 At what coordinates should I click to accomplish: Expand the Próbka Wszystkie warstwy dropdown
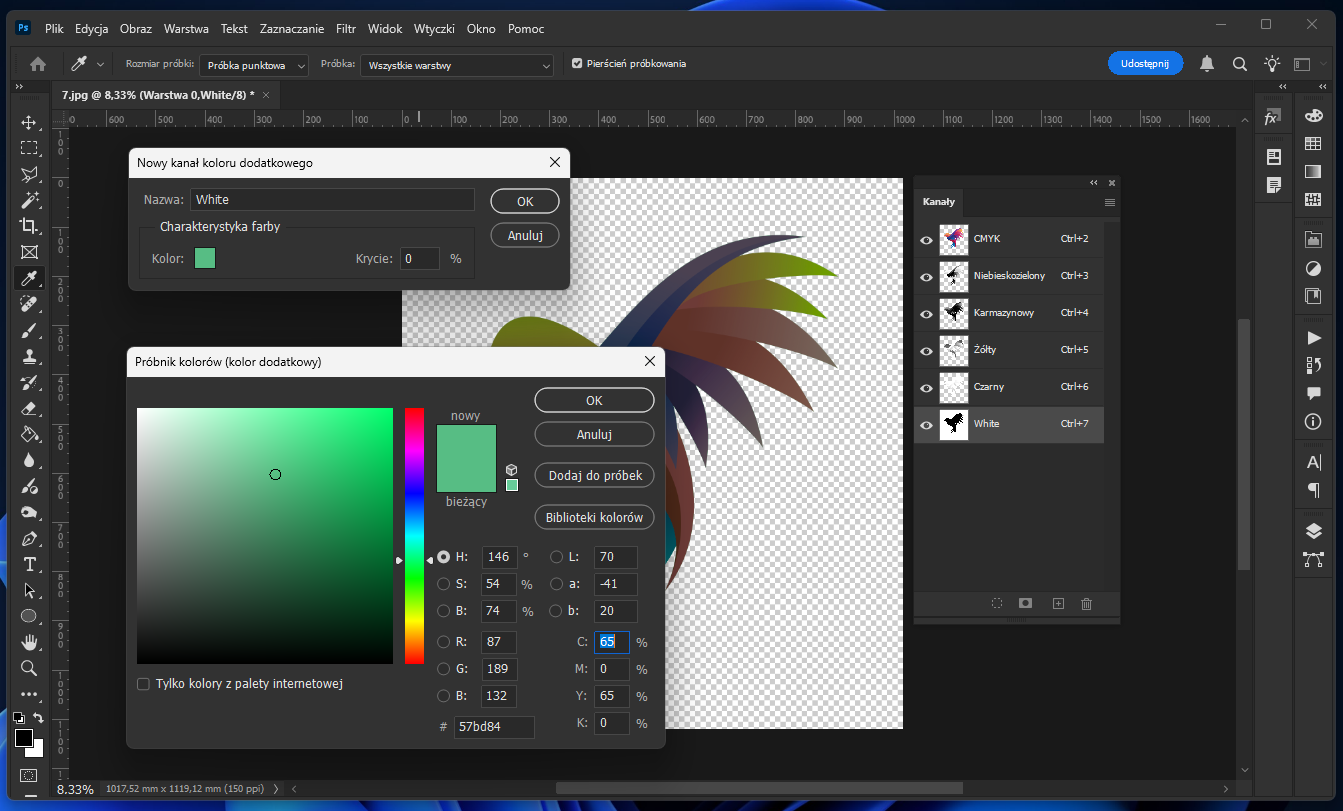point(456,65)
